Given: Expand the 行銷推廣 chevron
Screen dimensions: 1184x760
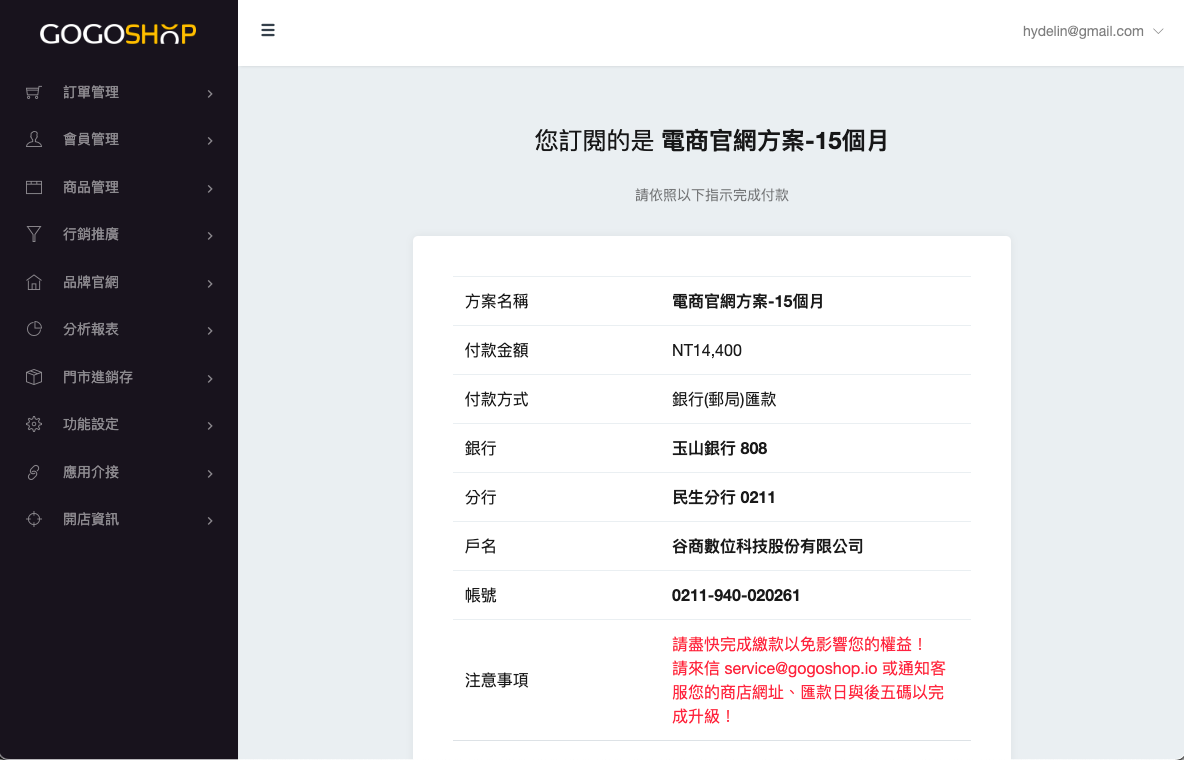Looking at the screenshot, I should point(210,236).
